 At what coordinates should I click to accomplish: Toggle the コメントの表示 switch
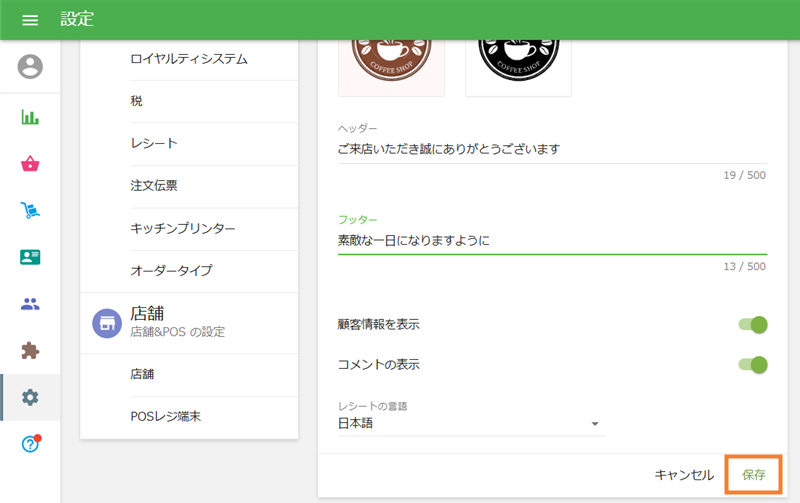tap(753, 365)
